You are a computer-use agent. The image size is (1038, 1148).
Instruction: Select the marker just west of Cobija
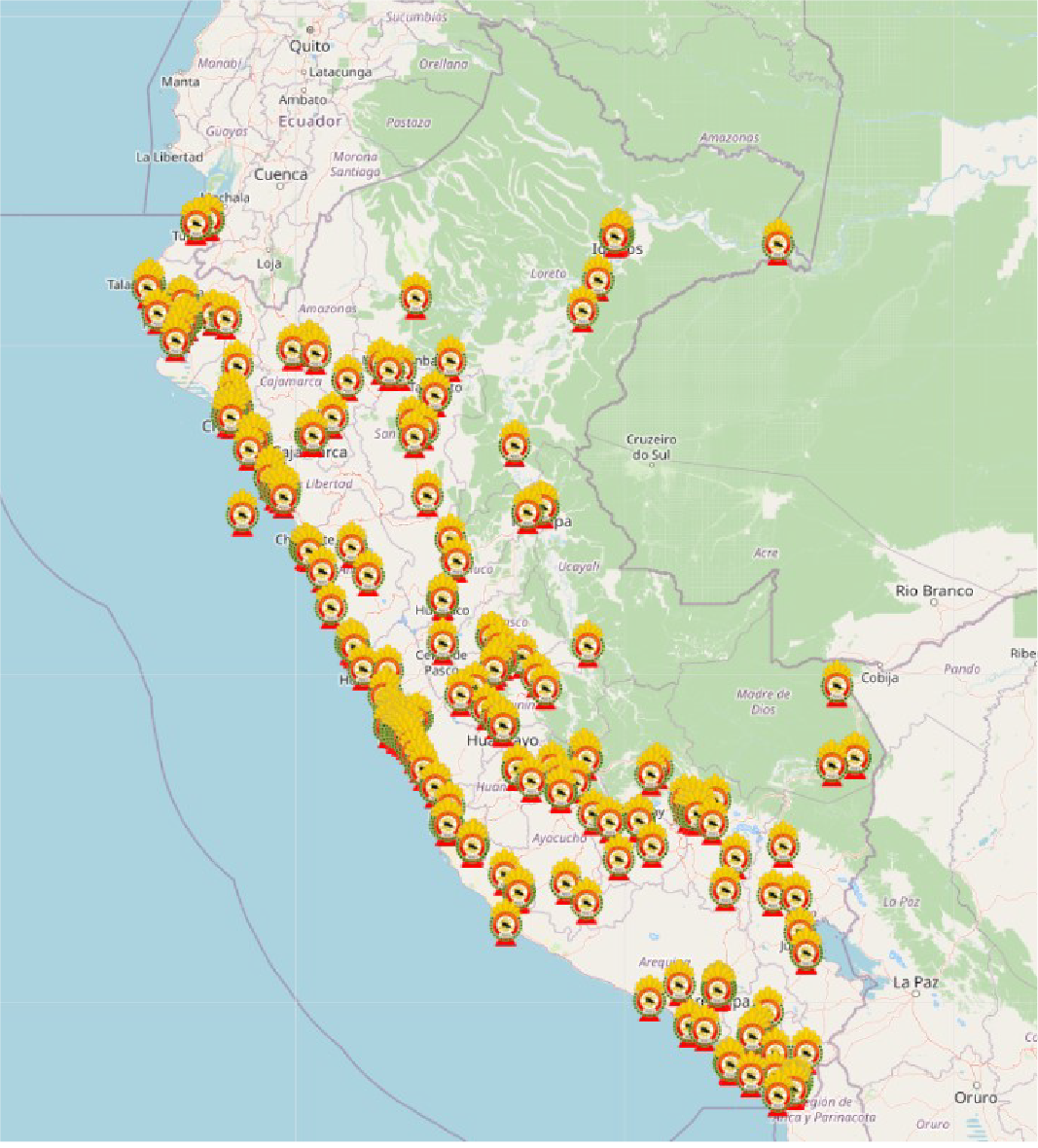[837, 683]
